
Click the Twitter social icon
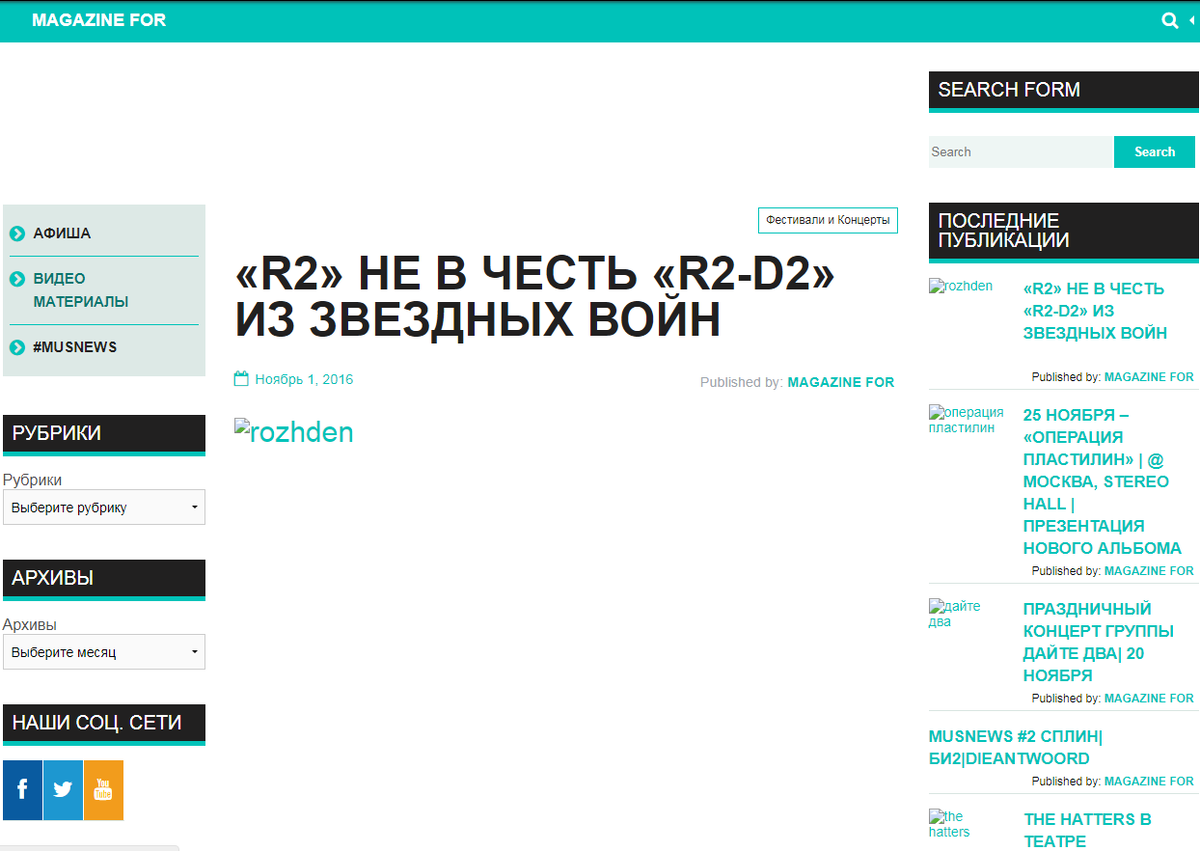click(x=63, y=790)
